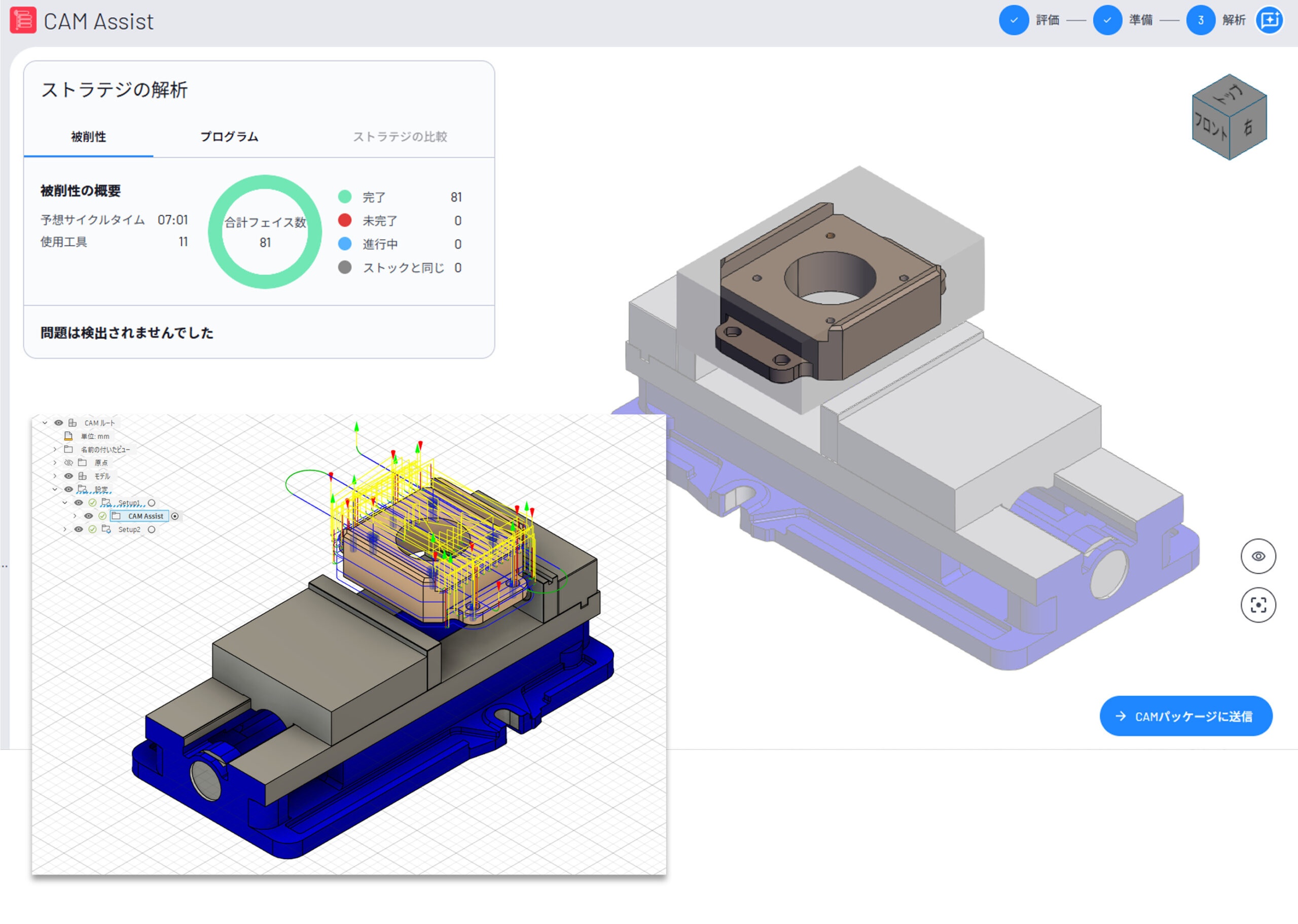The width and height of the screenshot is (1298, 924).
Task: Toggle visibility of the 原点 folder
Action: (68, 463)
